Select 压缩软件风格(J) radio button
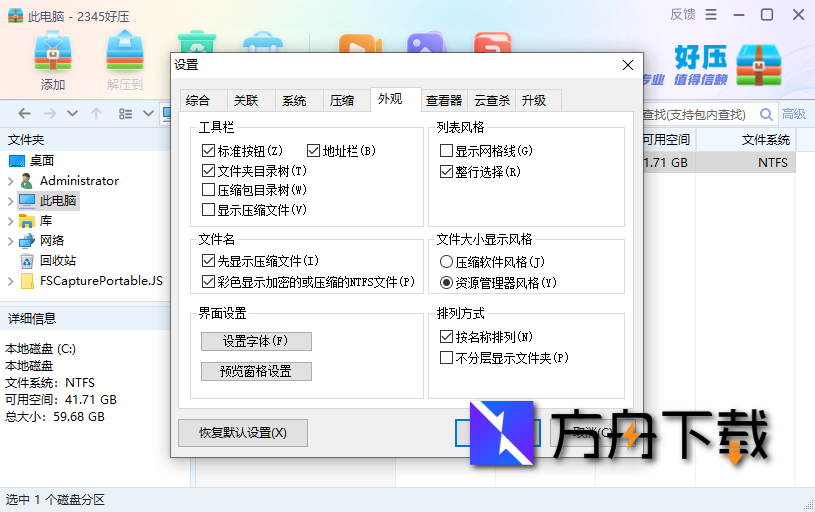The width and height of the screenshot is (815, 512). coord(446,261)
